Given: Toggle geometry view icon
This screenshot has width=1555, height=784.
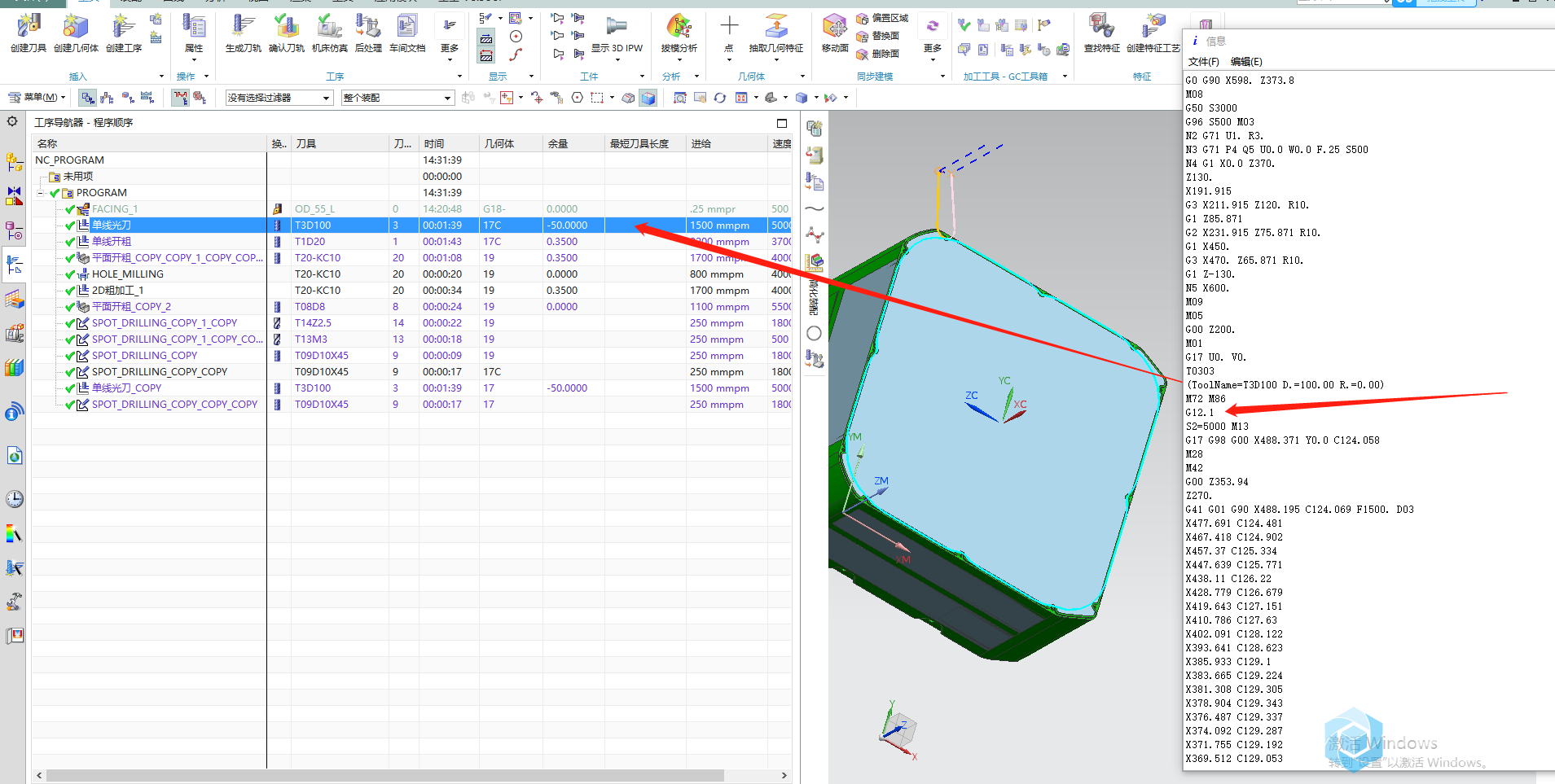Looking at the screenshot, I should (128, 98).
